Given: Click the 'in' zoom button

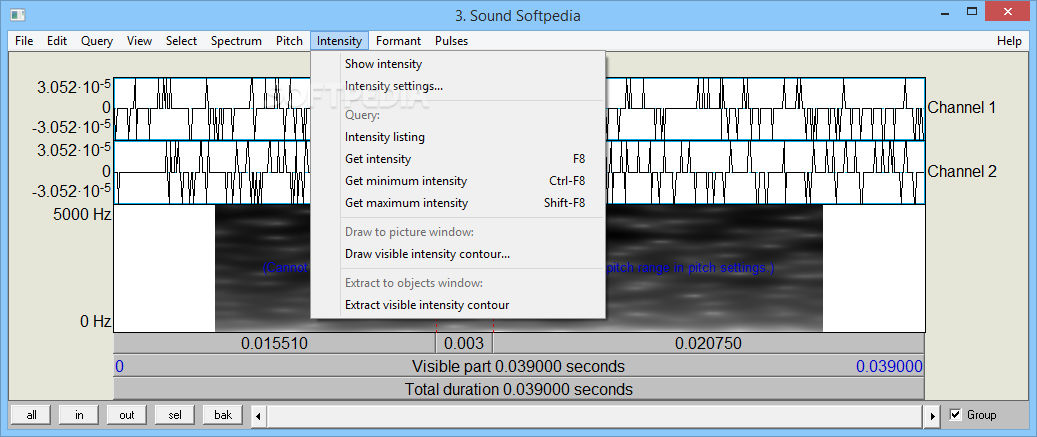Looking at the screenshot, I should 79,415.
